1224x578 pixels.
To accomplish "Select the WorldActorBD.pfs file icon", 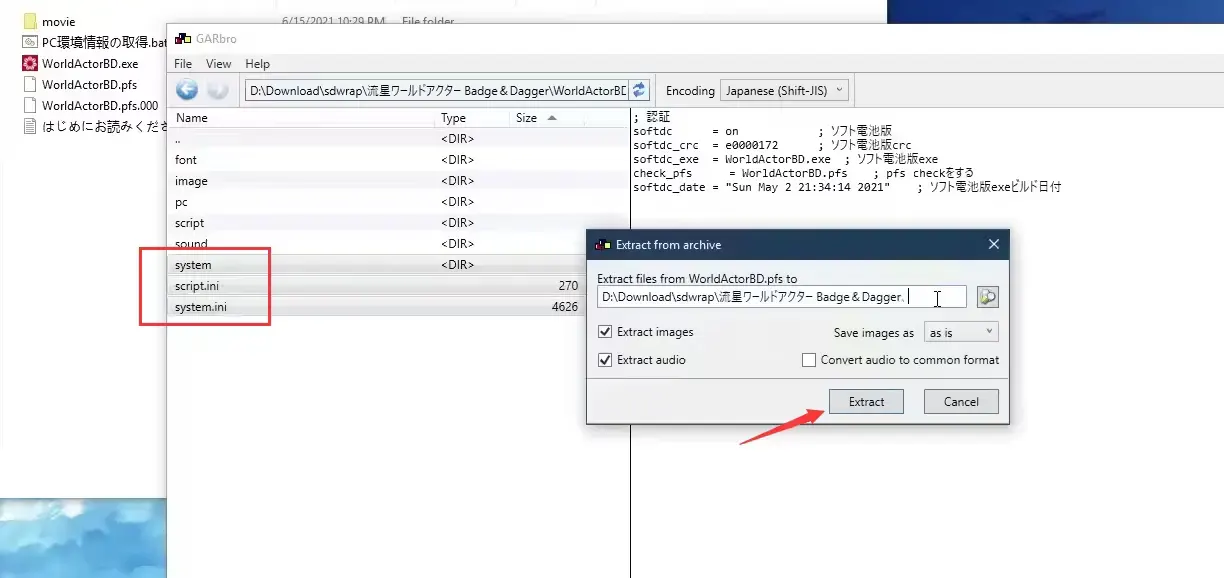I will click(30, 84).
